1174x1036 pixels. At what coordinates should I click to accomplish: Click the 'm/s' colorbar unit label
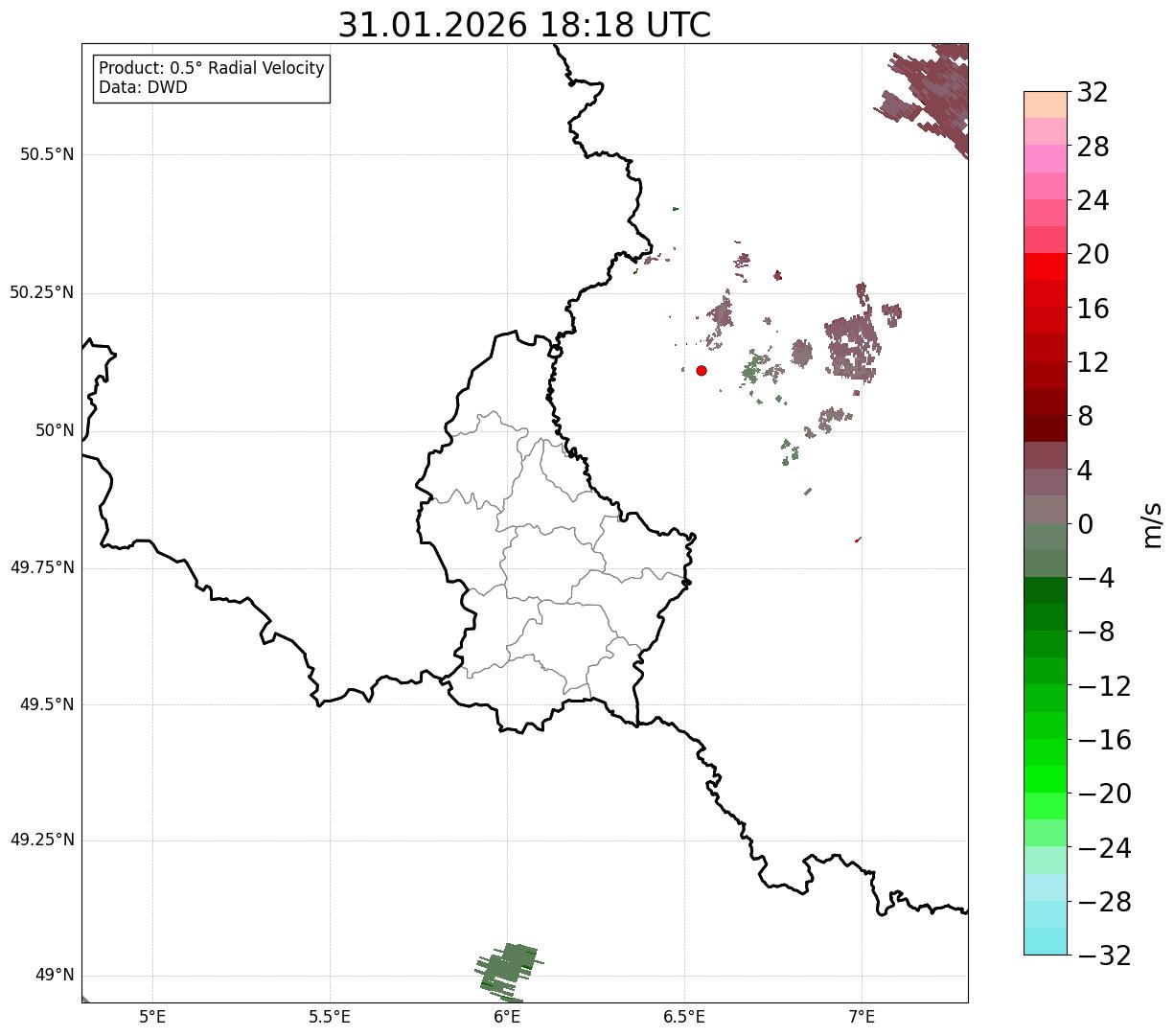coord(1152,524)
